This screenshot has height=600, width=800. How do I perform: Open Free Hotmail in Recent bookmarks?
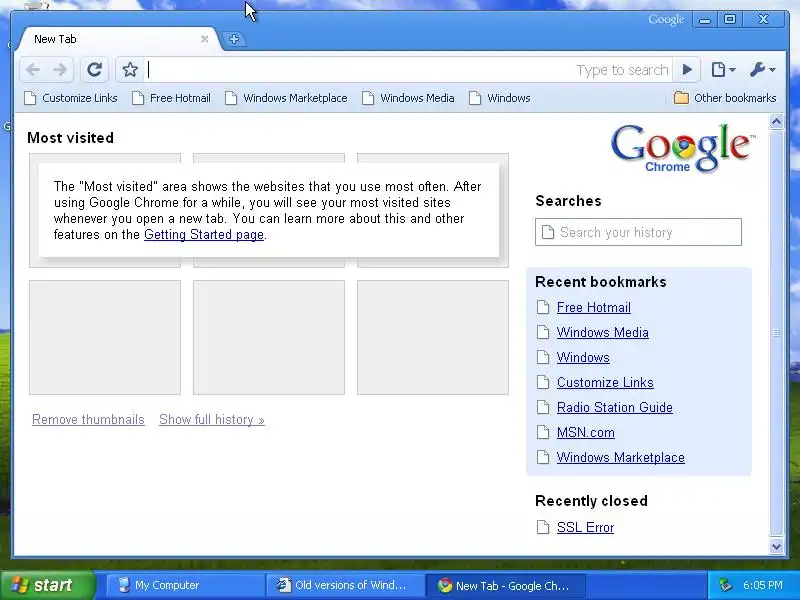(x=594, y=308)
